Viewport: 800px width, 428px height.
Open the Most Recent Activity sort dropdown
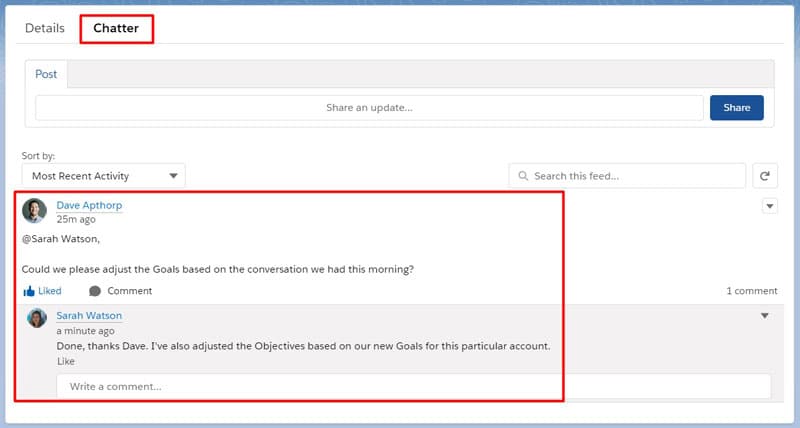click(x=103, y=176)
